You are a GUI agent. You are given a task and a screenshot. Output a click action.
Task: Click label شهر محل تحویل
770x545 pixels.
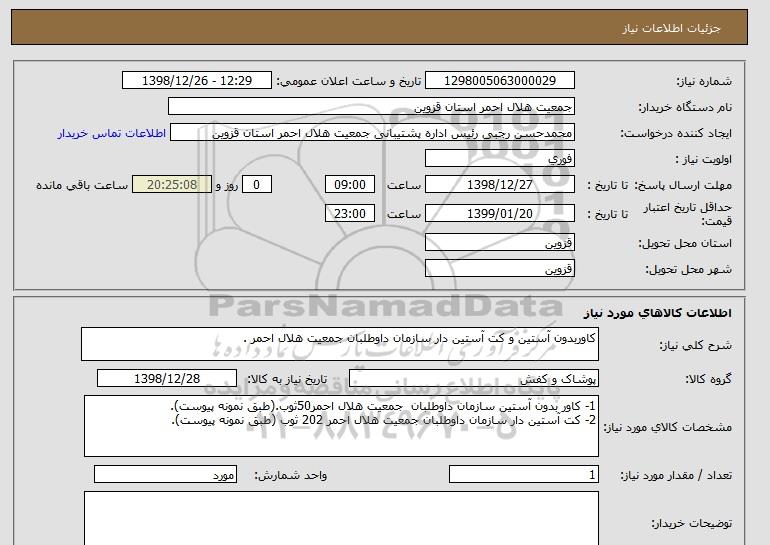pos(688,270)
